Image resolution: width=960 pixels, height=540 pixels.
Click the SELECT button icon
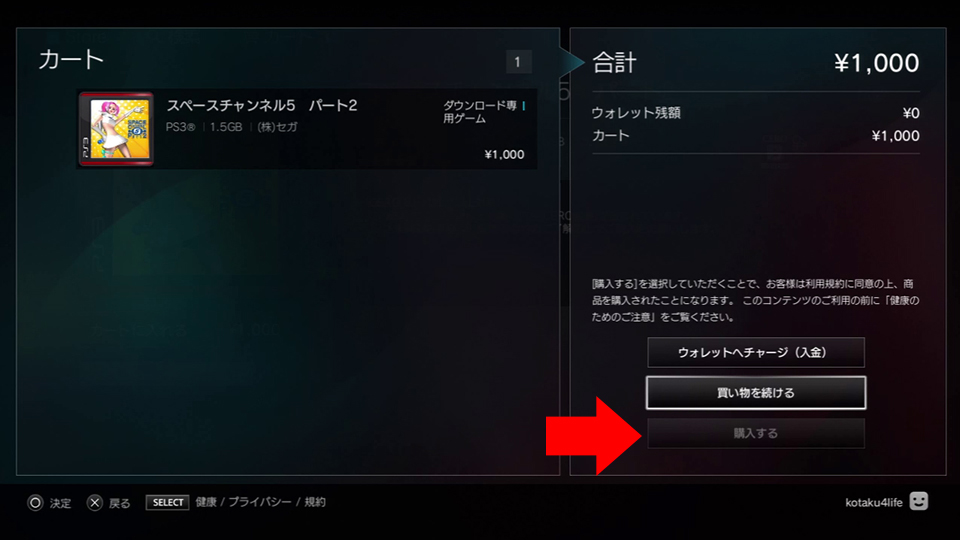(167, 502)
